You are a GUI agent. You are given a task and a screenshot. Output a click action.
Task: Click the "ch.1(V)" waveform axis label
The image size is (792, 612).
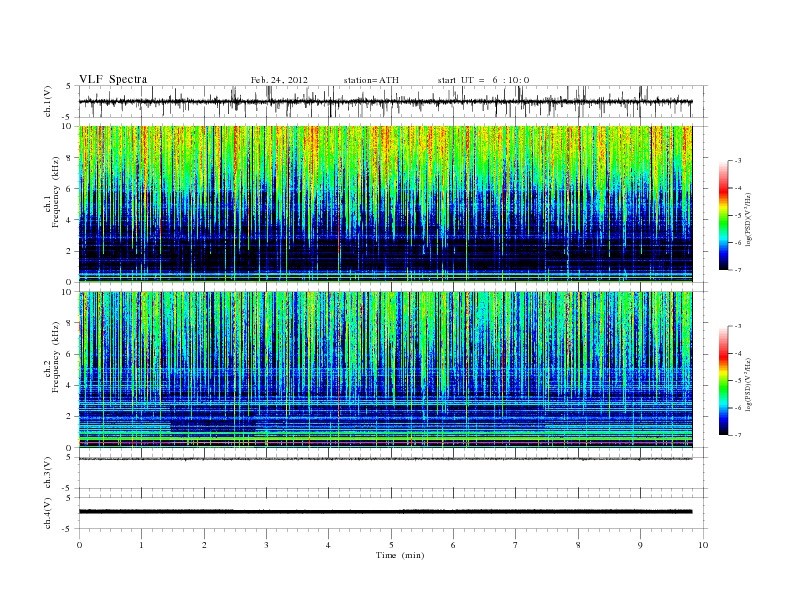click(48, 101)
